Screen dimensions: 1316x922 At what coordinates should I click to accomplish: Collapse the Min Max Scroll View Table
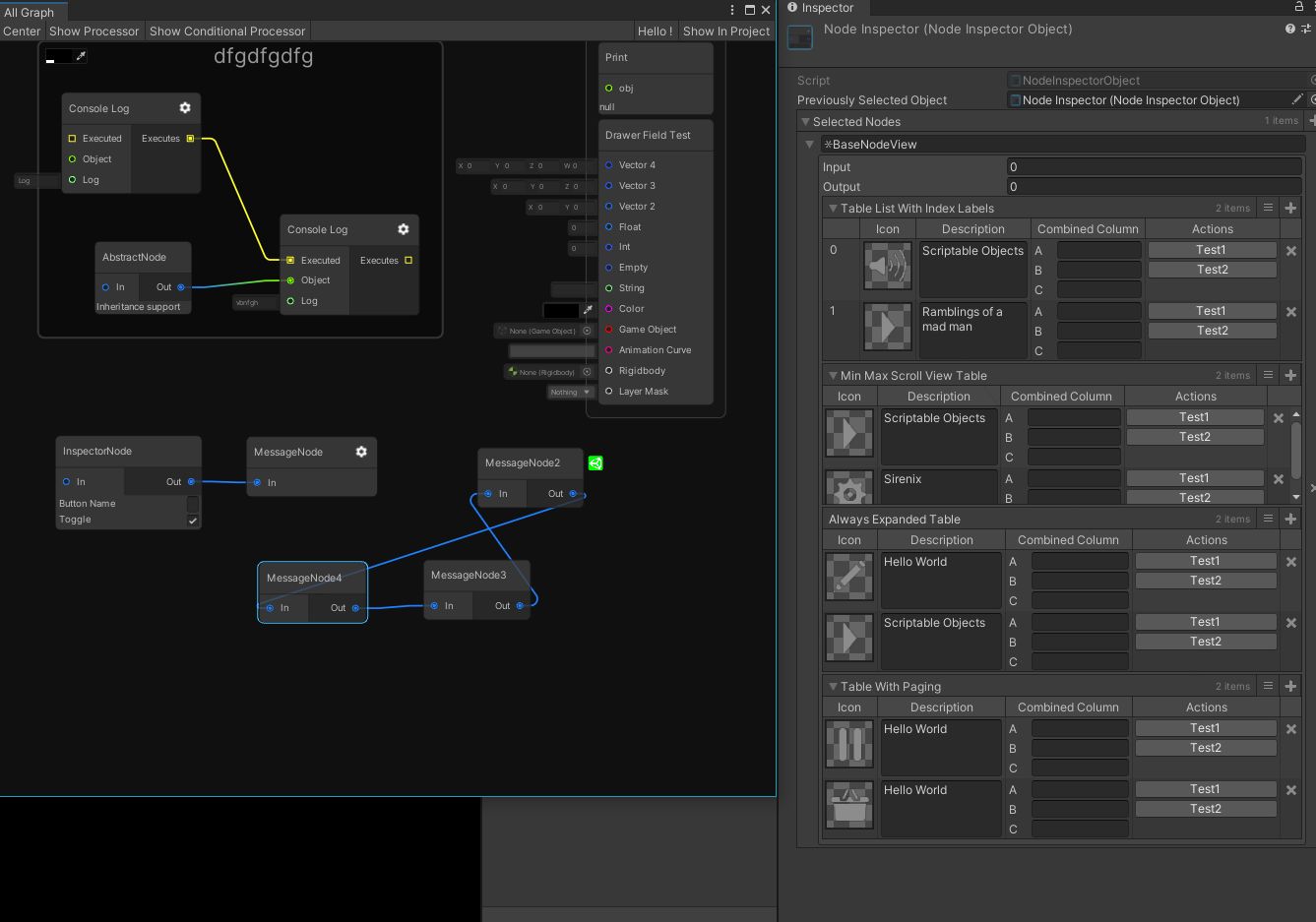(833, 376)
